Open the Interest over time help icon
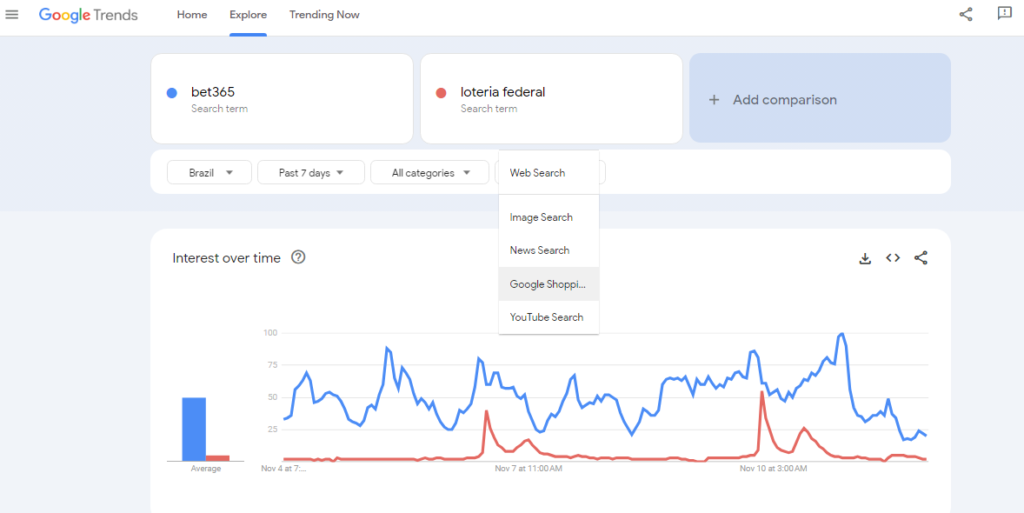The image size is (1024, 513). [x=298, y=257]
